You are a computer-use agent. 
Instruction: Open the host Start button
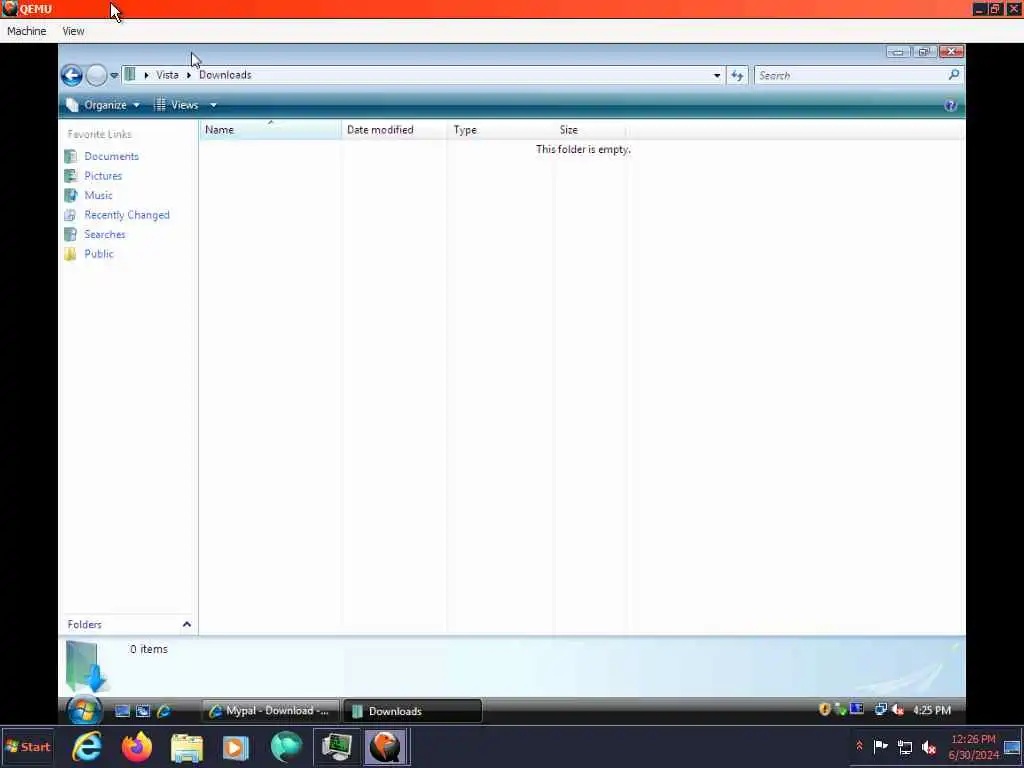(27, 747)
